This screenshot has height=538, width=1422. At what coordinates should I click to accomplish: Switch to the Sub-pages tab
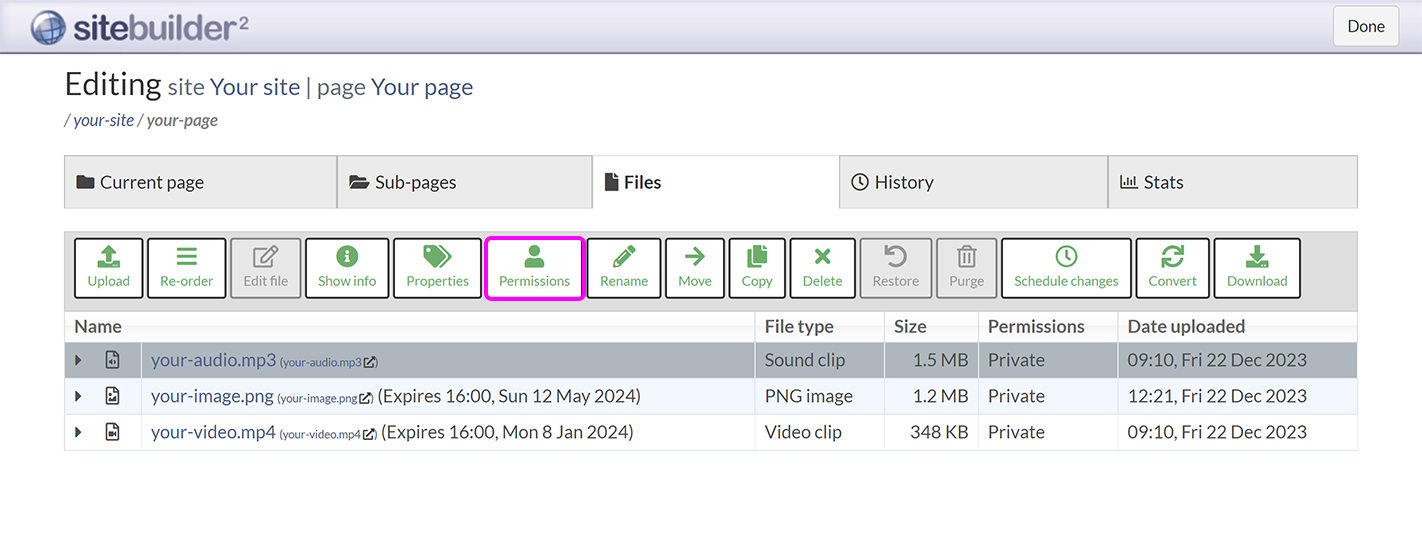pos(464,182)
